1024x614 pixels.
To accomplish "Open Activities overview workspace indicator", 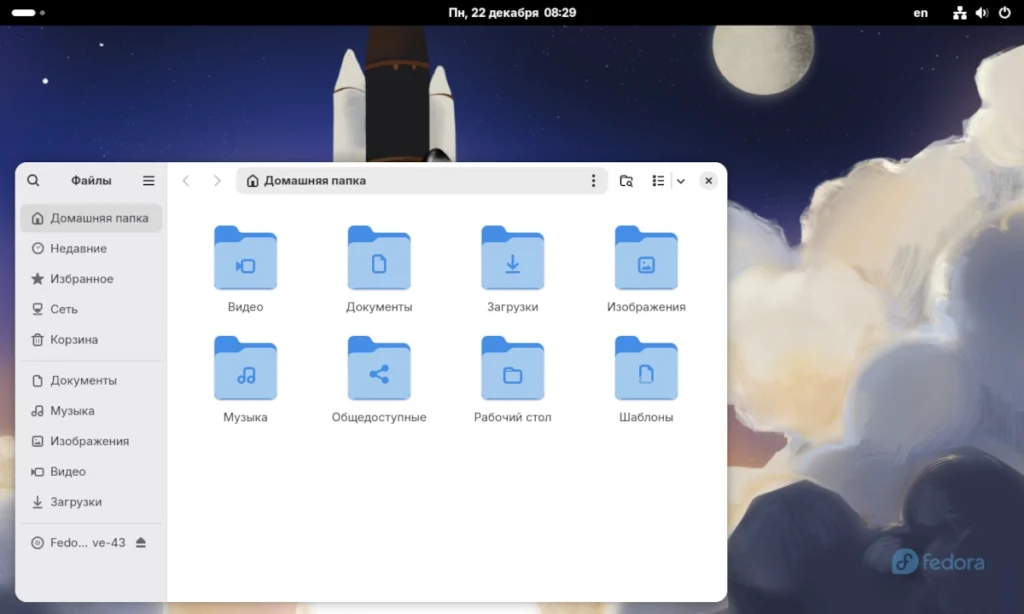I will pos(28,12).
